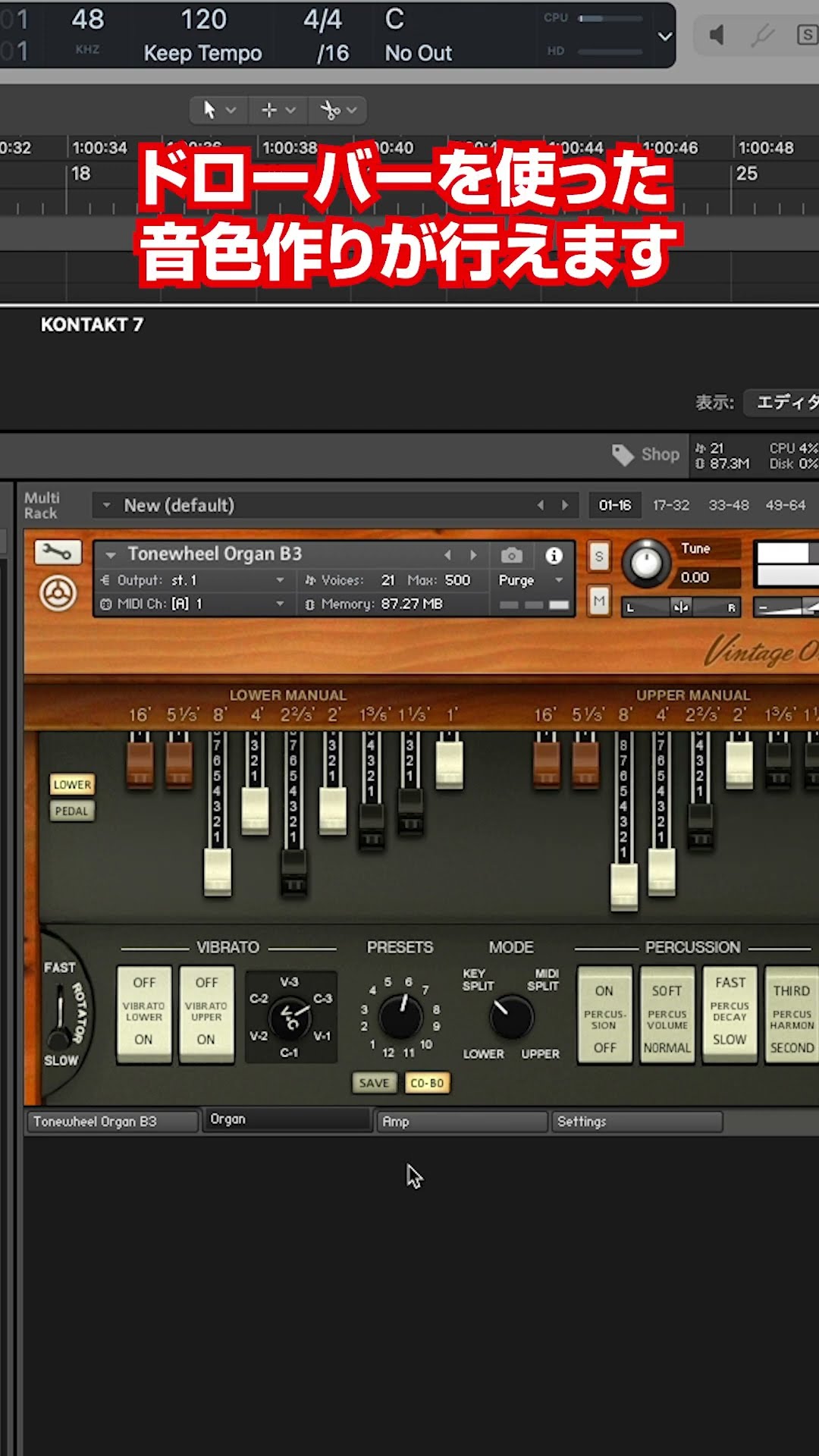Click the tempo value 120
The height and width of the screenshot is (1456, 819).
click(x=203, y=19)
